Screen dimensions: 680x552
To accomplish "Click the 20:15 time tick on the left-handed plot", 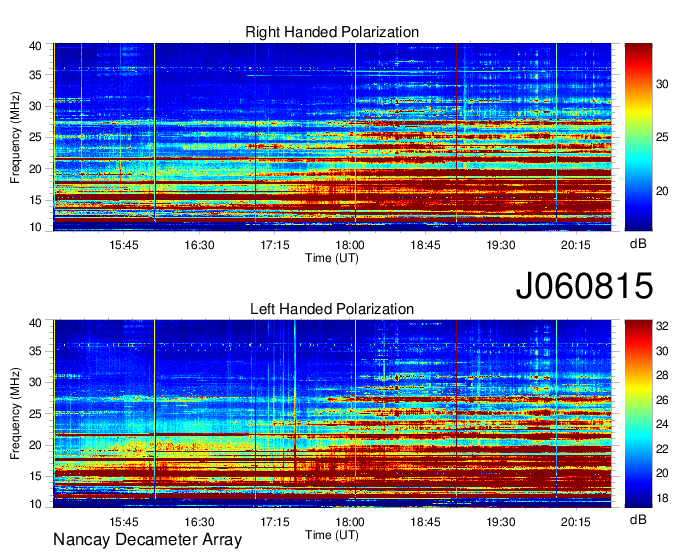I will coord(576,522).
